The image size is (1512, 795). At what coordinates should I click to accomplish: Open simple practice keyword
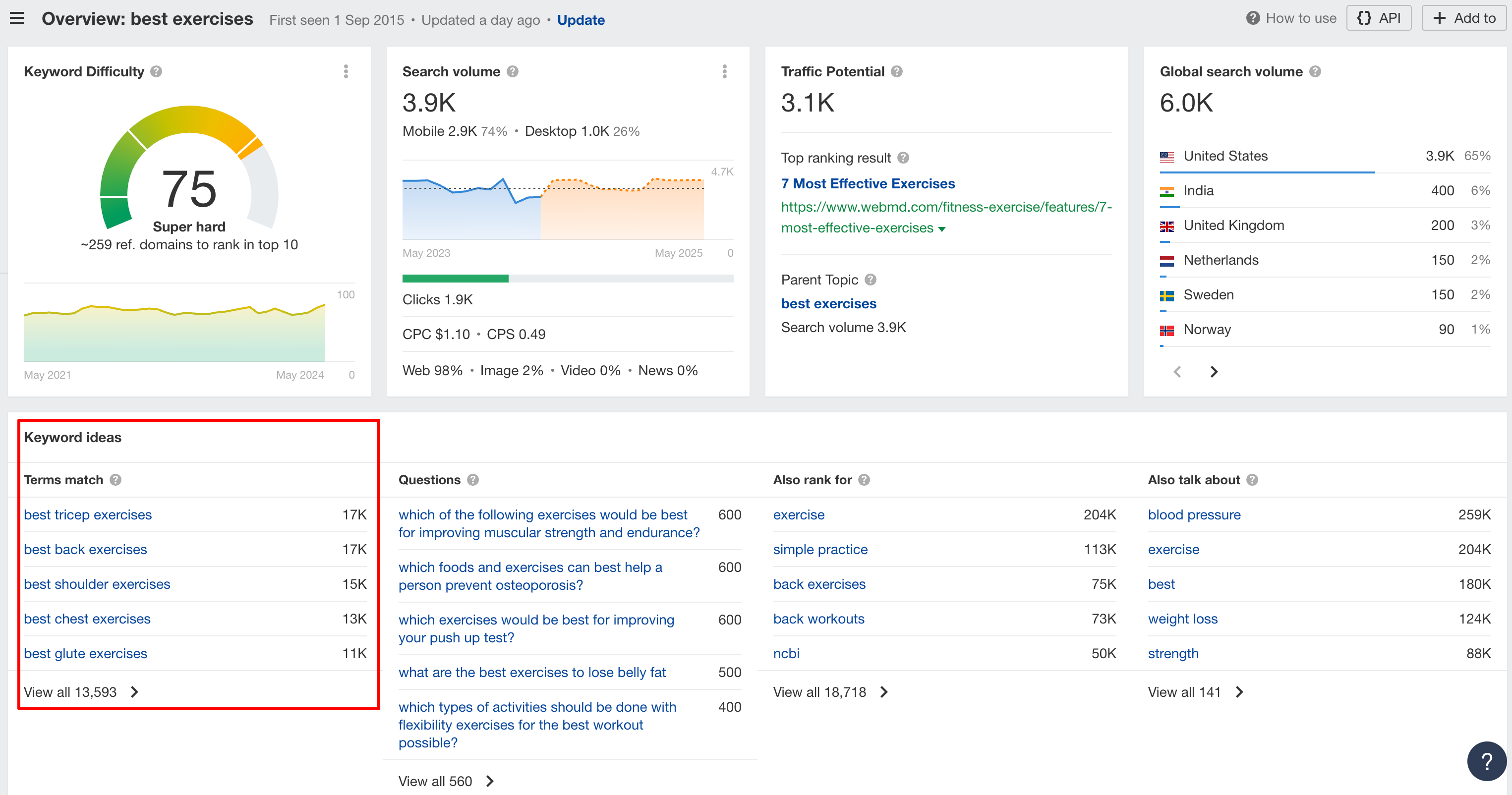coord(820,550)
